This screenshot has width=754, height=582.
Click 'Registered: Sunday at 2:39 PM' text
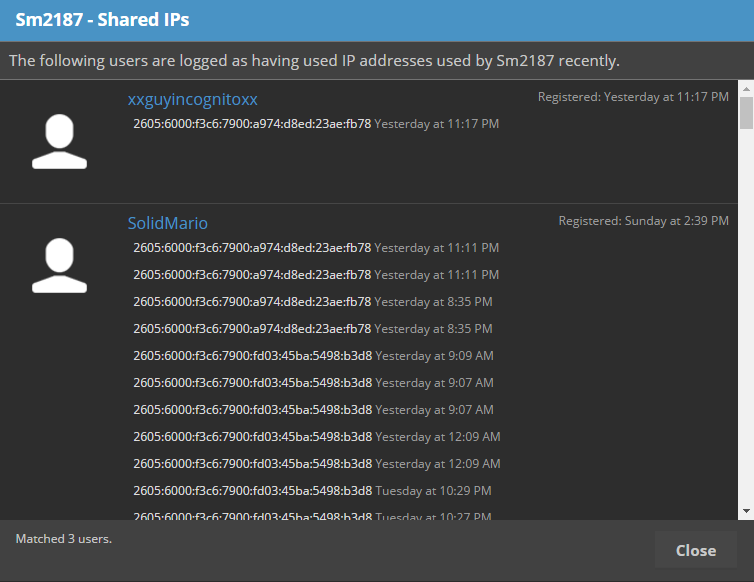pyautogui.click(x=643, y=221)
